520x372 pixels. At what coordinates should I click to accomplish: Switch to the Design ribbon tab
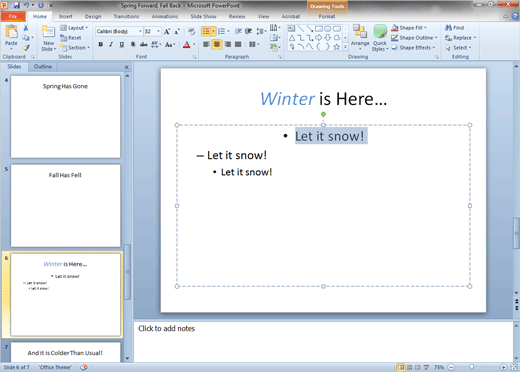93,16
